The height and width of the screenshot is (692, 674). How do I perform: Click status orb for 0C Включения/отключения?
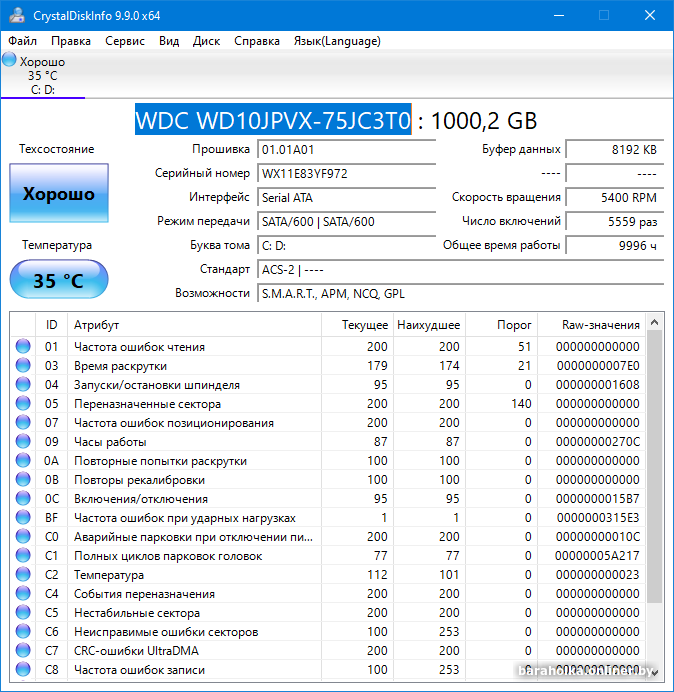pos(23,498)
